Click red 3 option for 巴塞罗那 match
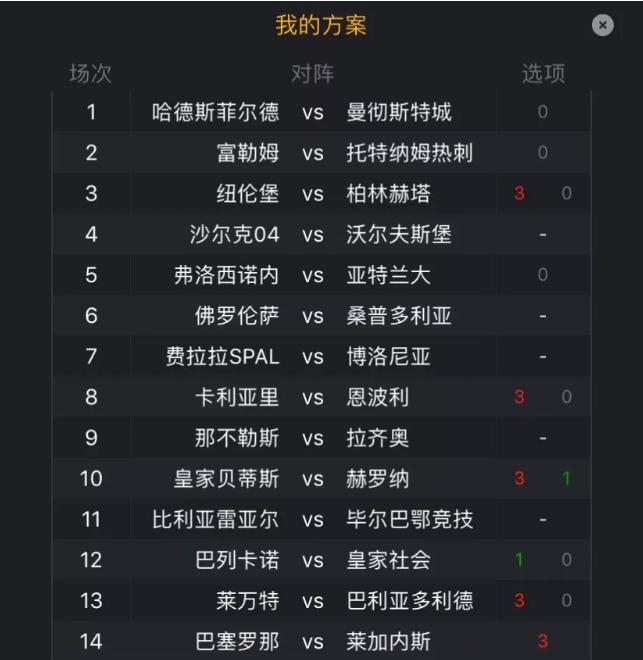This screenshot has height=660, width=643. pos(543,641)
